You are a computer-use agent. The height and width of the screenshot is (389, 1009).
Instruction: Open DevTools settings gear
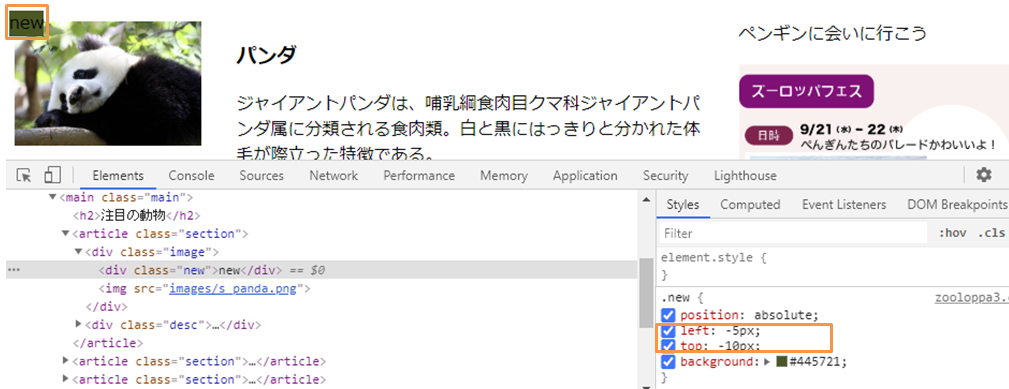(x=983, y=175)
